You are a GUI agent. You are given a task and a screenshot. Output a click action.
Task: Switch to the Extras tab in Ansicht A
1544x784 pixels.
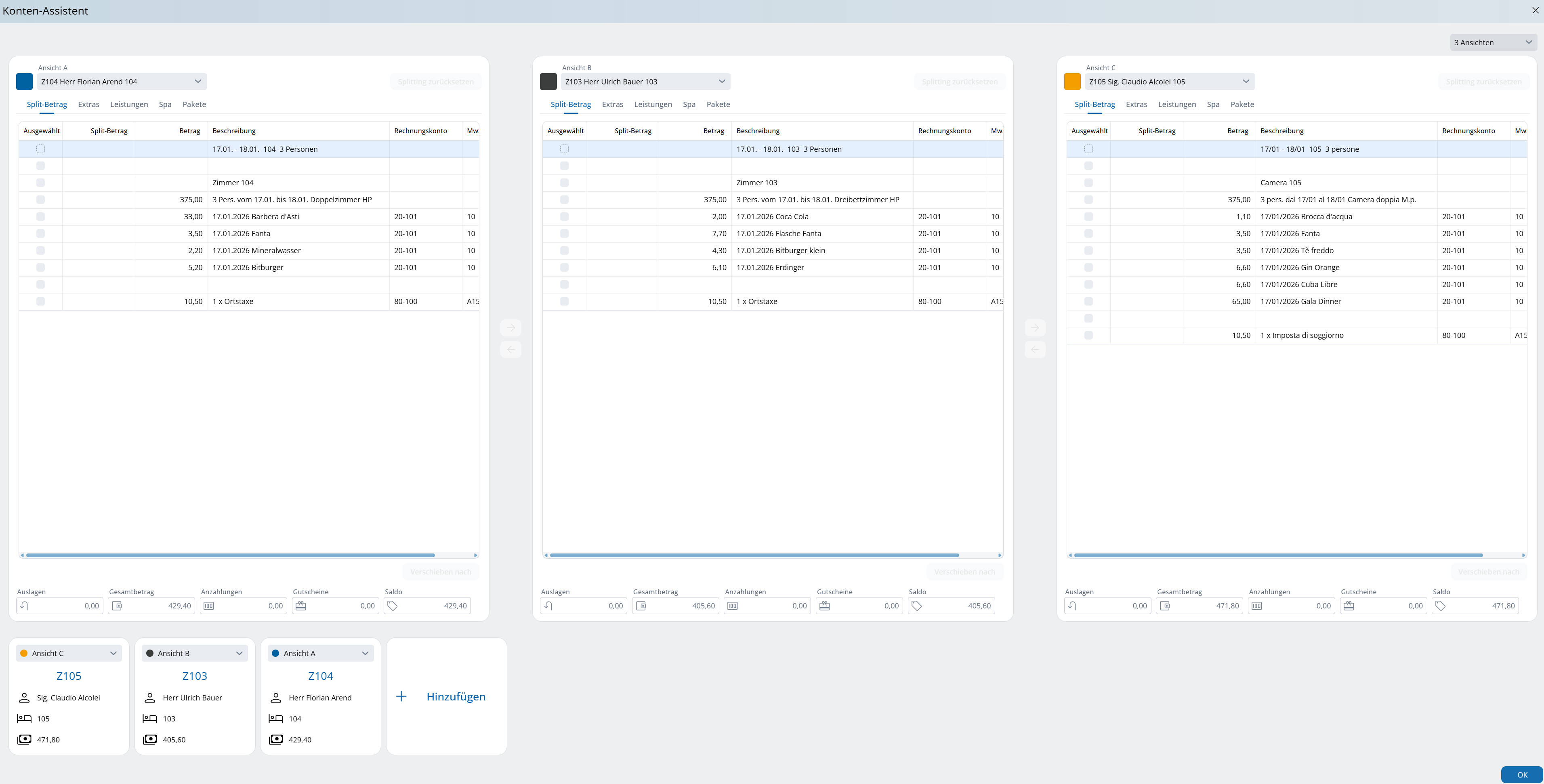point(88,104)
